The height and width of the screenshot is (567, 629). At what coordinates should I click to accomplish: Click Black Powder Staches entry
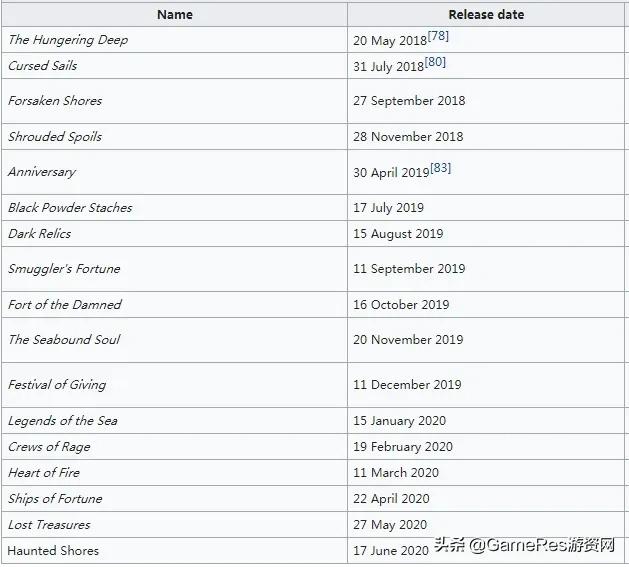click(x=70, y=208)
